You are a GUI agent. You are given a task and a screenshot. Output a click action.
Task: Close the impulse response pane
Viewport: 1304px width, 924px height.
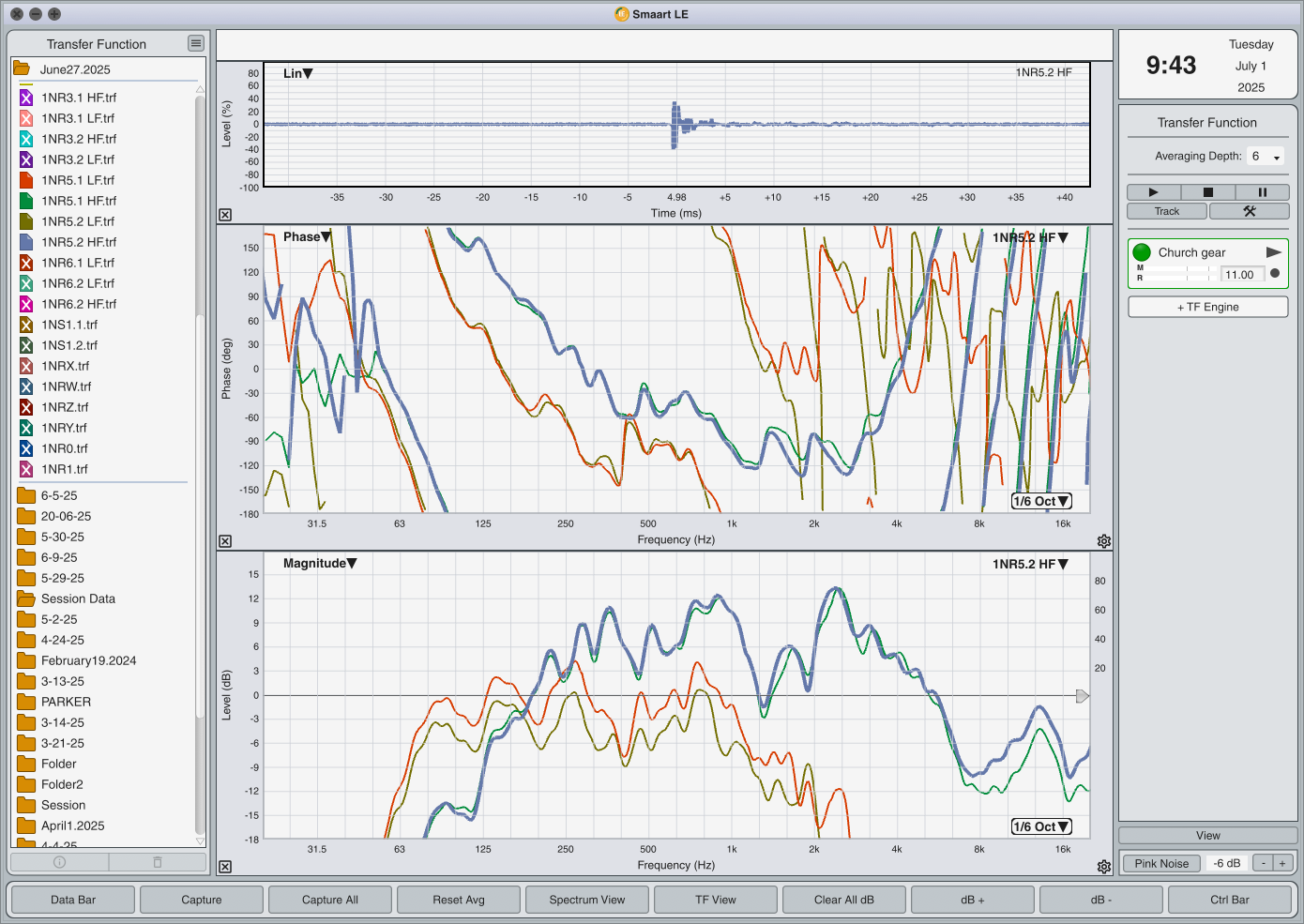[x=225, y=215]
